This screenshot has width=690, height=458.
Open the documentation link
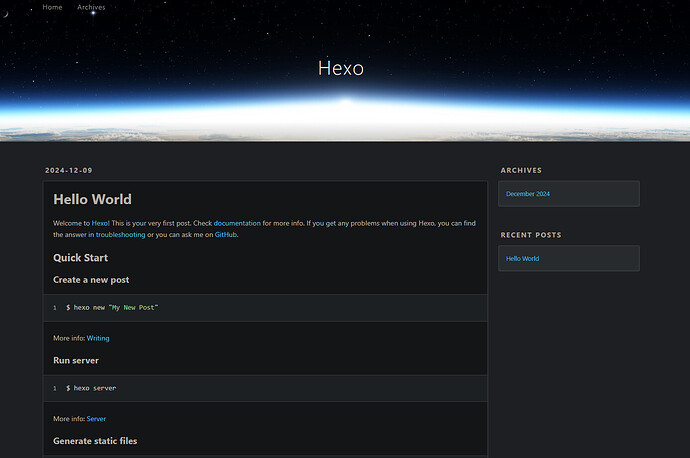237,223
